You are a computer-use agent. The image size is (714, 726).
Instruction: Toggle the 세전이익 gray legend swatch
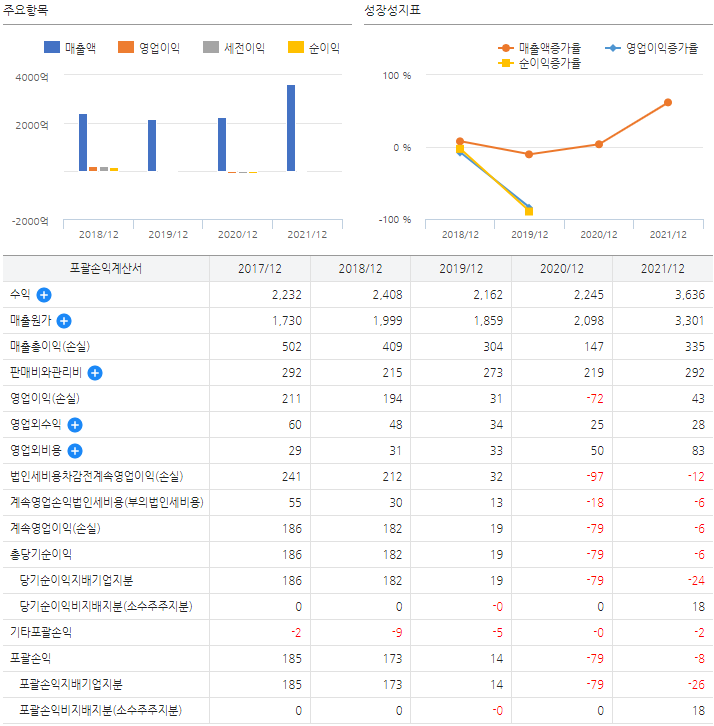pyautogui.click(x=211, y=47)
